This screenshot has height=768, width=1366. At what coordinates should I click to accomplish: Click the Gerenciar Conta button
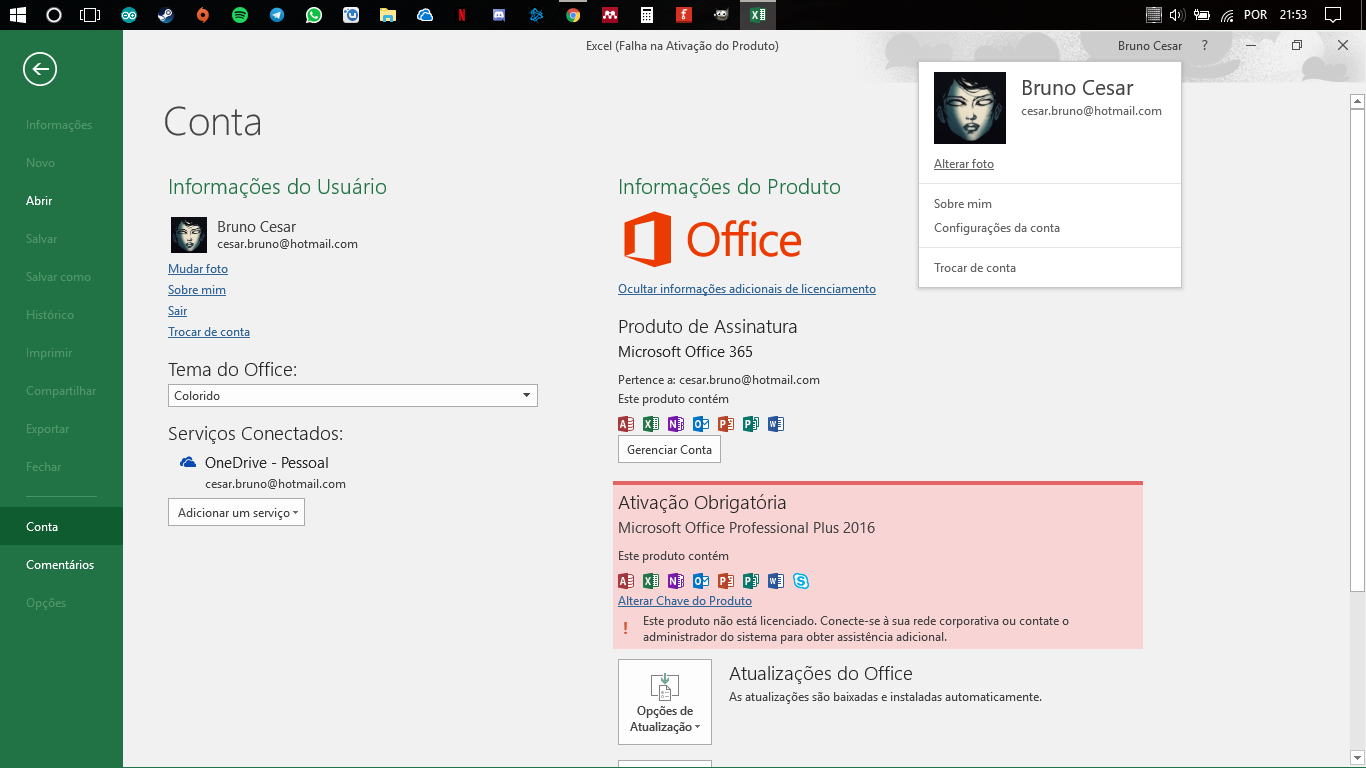tap(669, 450)
